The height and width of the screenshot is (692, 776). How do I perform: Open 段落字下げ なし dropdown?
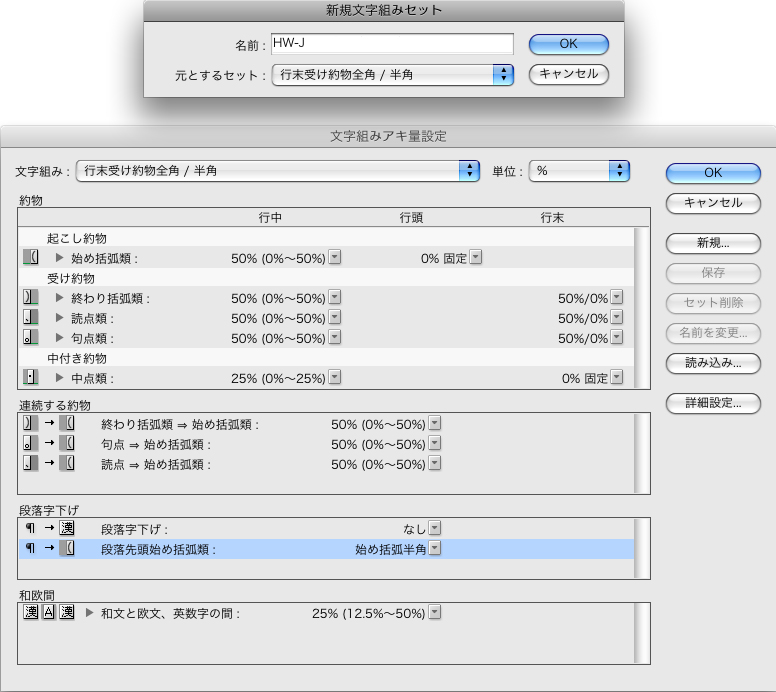click(435, 528)
